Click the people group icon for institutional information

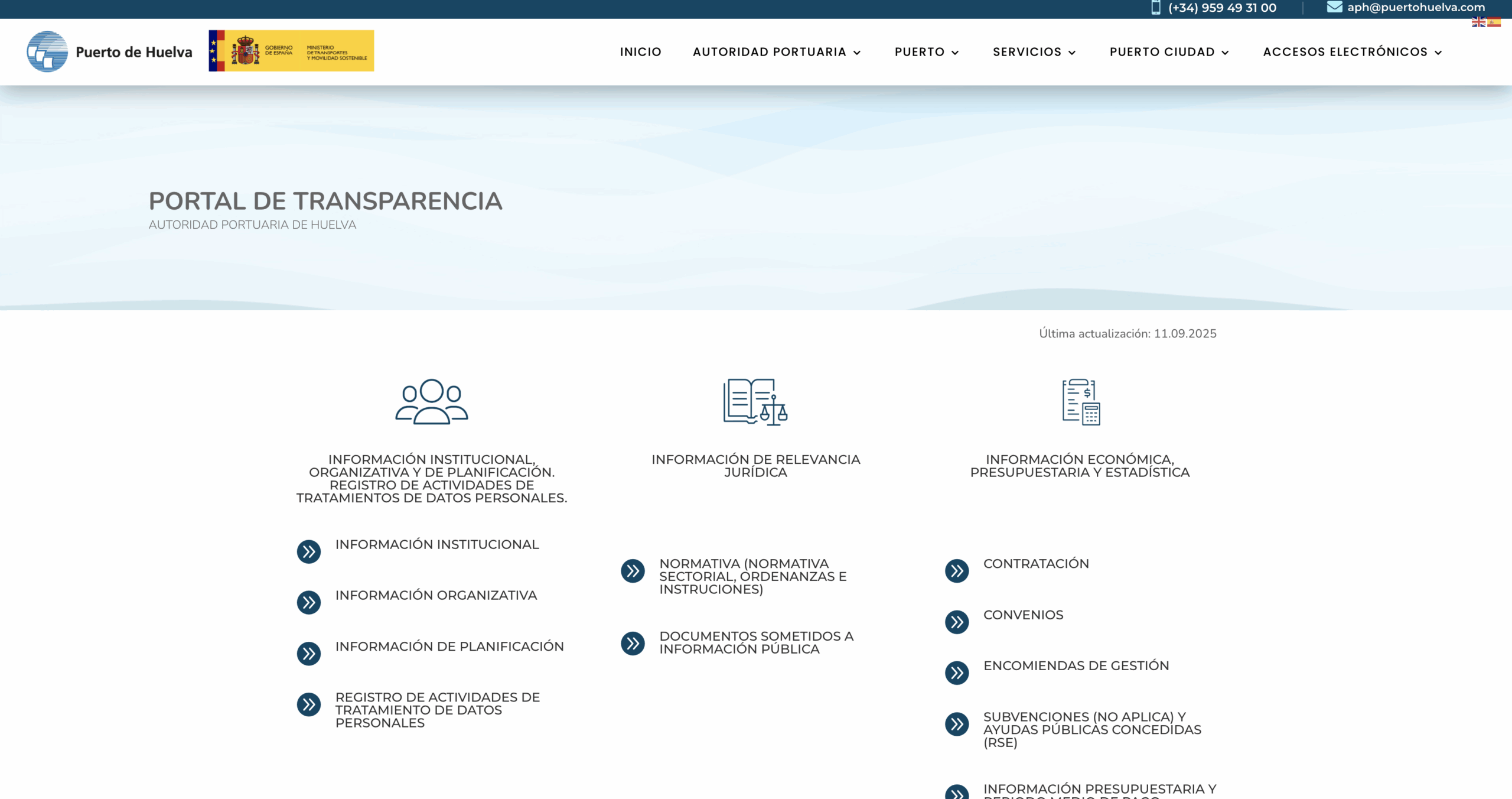click(x=431, y=401)
